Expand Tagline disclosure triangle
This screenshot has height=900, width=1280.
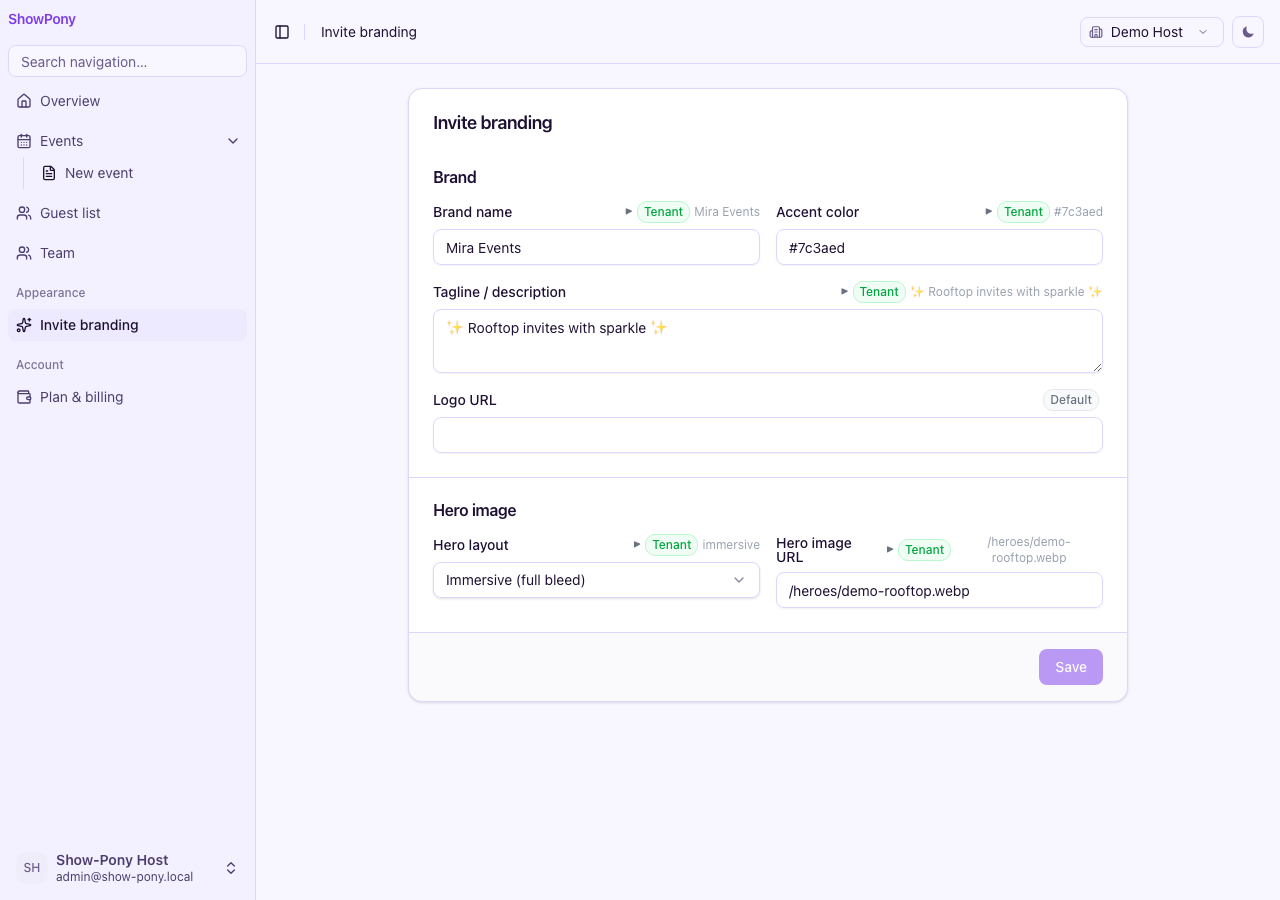845,291
